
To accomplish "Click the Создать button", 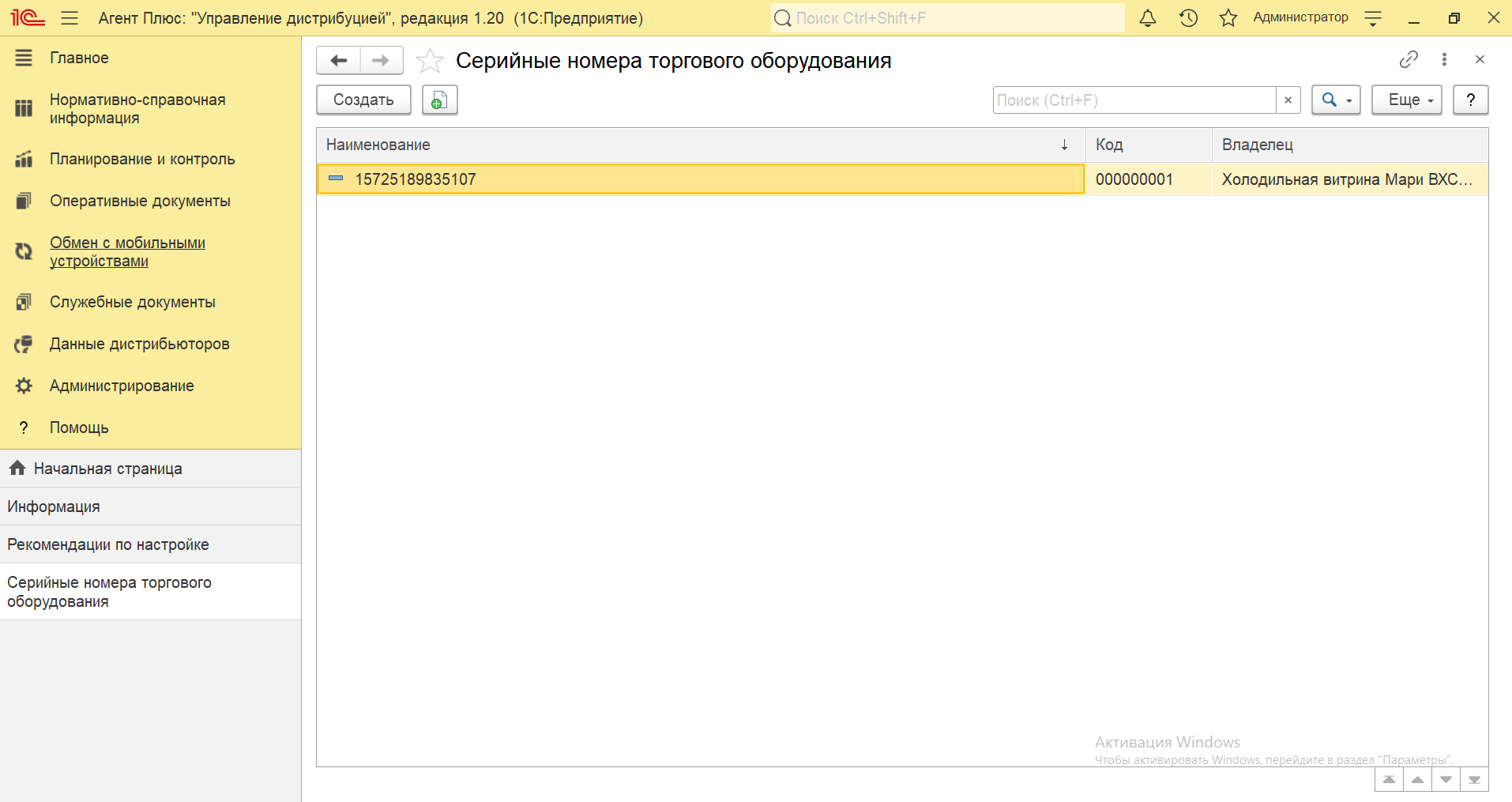I will 363,100.
